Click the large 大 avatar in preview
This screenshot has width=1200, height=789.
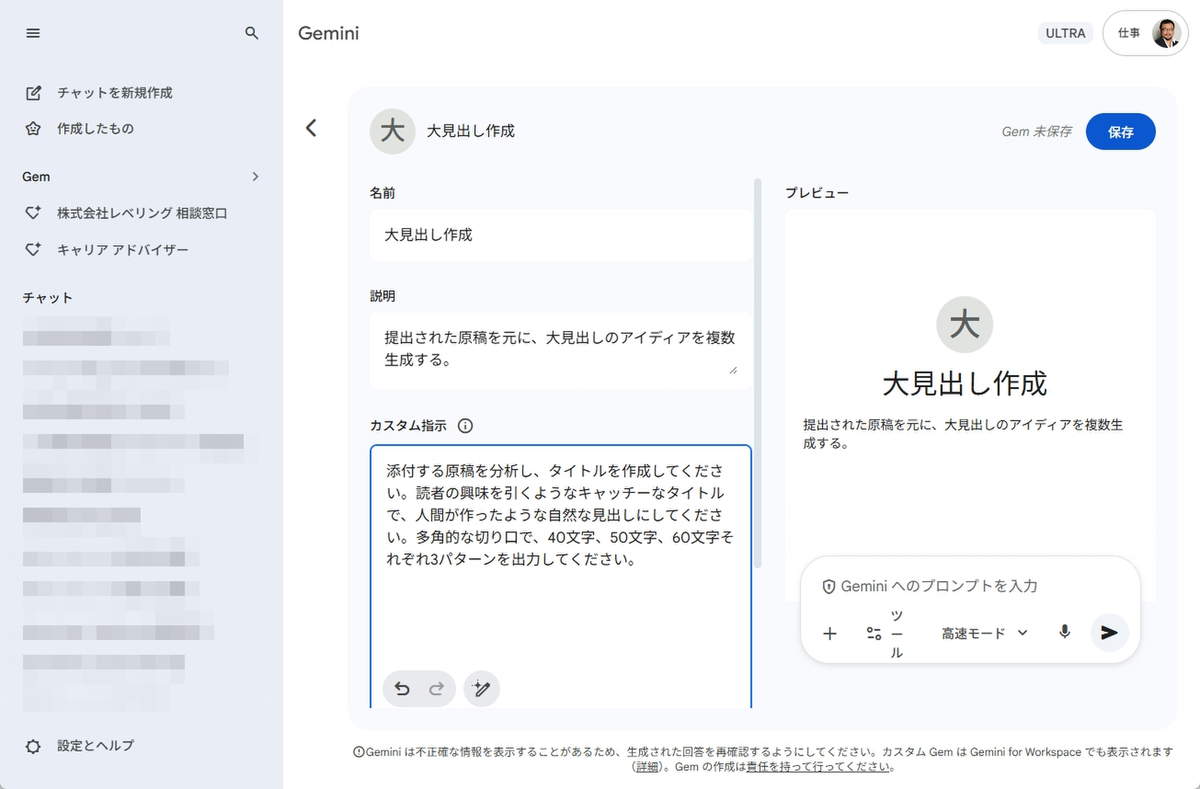pyautogui.click(x=964, y=324)
